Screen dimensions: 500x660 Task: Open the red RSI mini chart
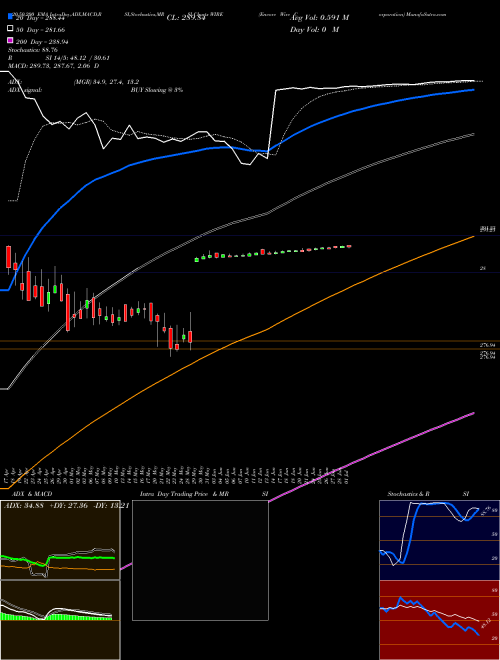(x=439, y=620)
